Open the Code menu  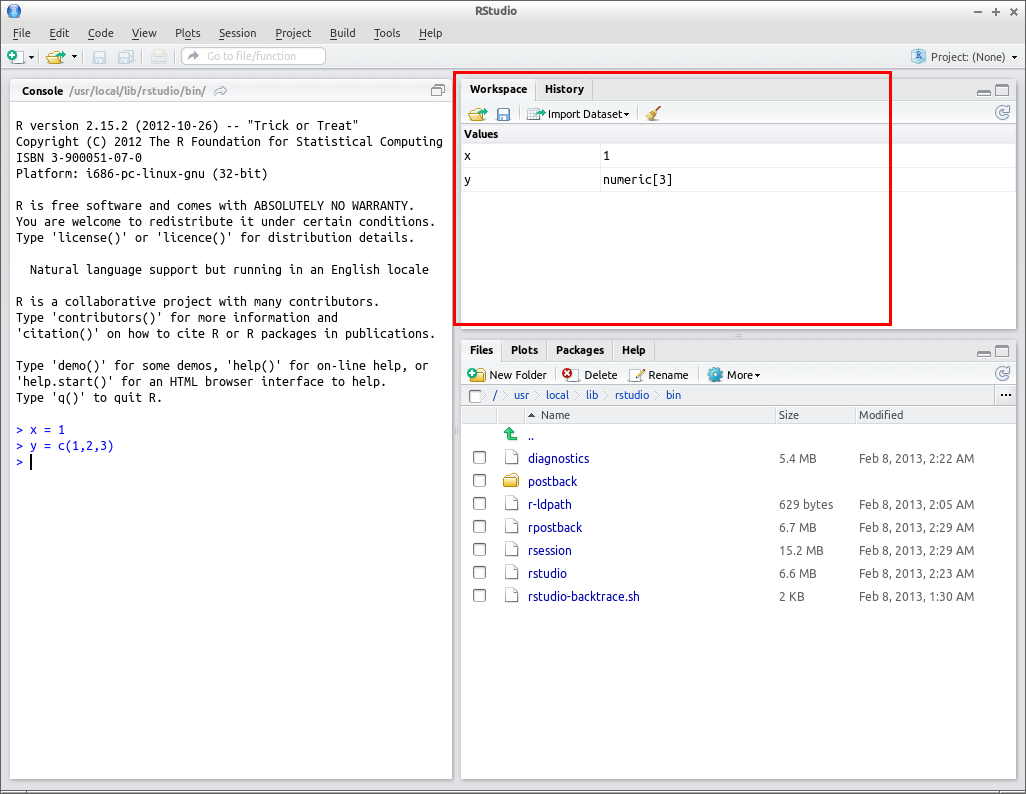point(101,33)
